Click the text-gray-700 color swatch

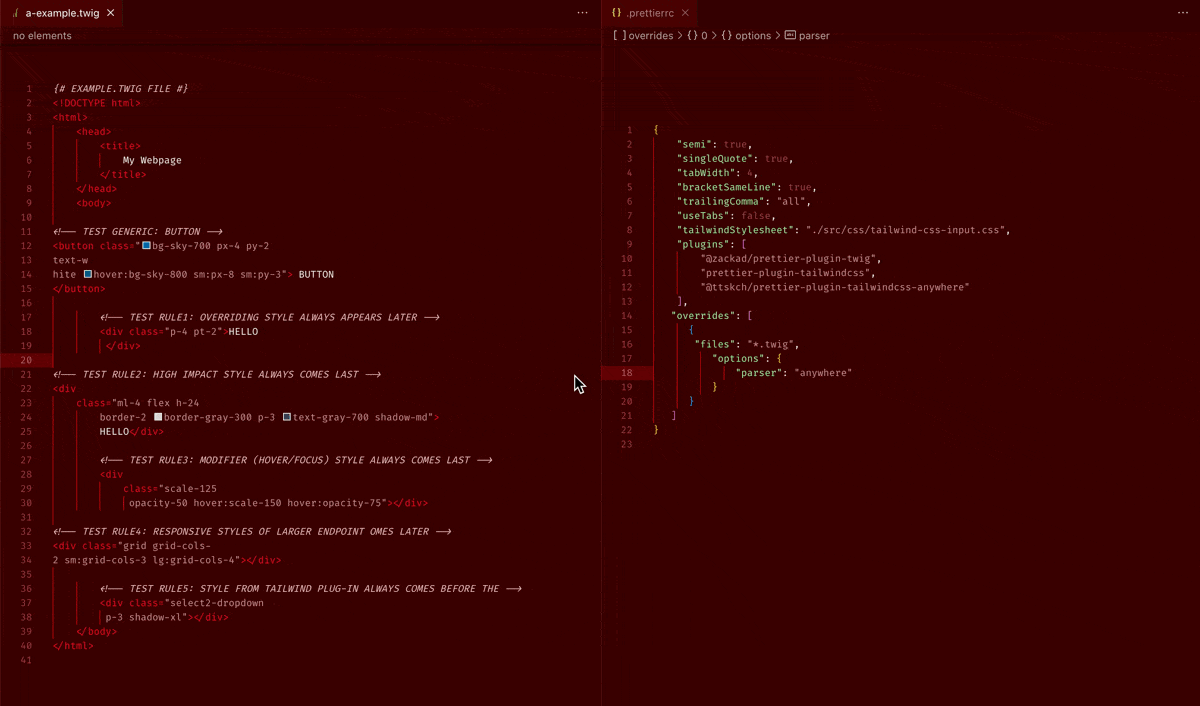click(x=287, y=417)
